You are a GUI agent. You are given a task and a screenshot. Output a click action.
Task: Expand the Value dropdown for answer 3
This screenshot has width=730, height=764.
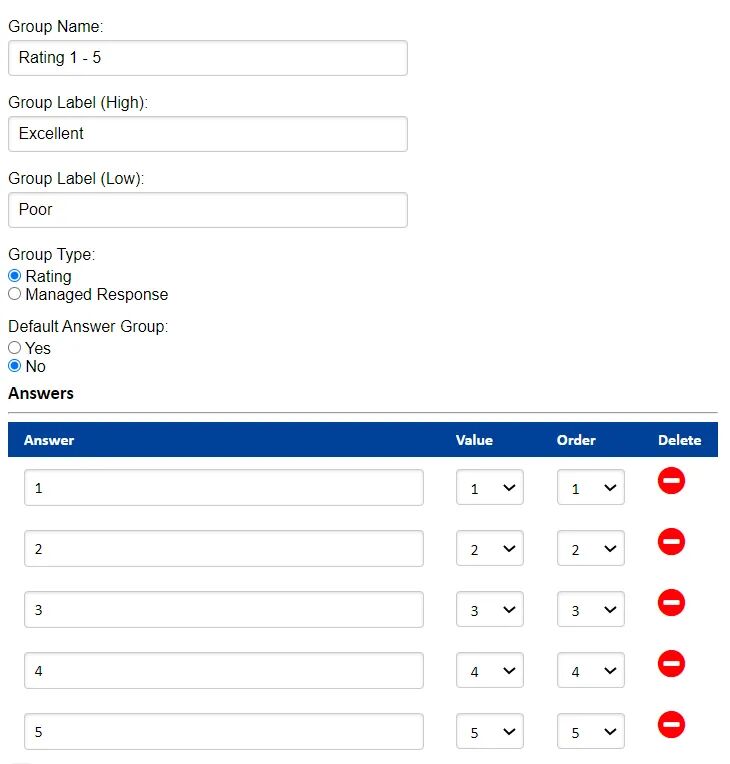point(490,609)
